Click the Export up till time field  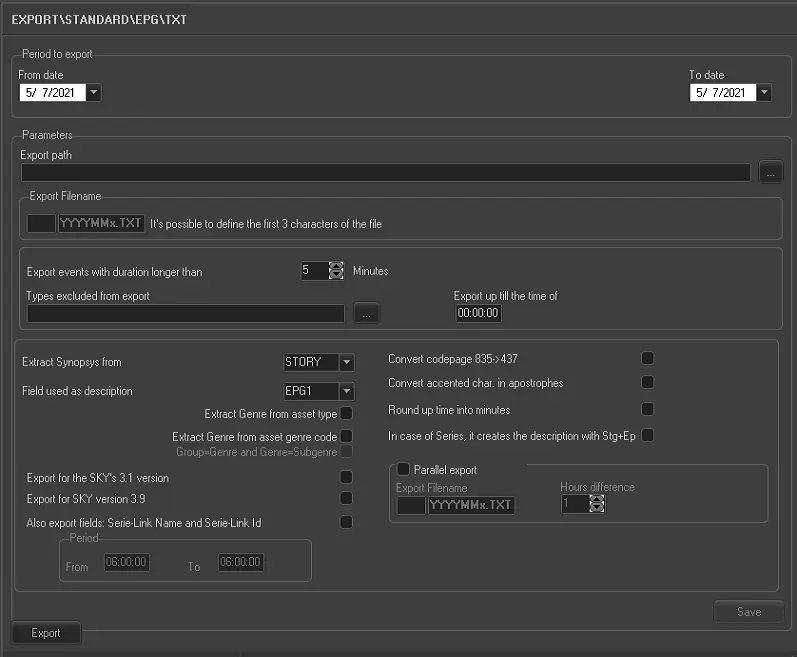(478, 313)
